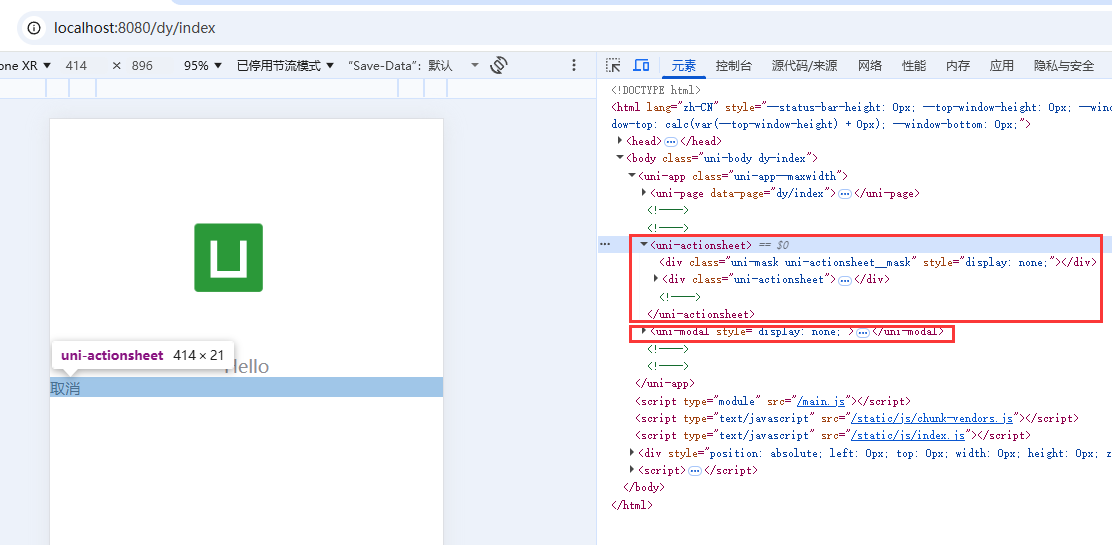Switch to the Console (控制台) tab

(x=733, y=66)
